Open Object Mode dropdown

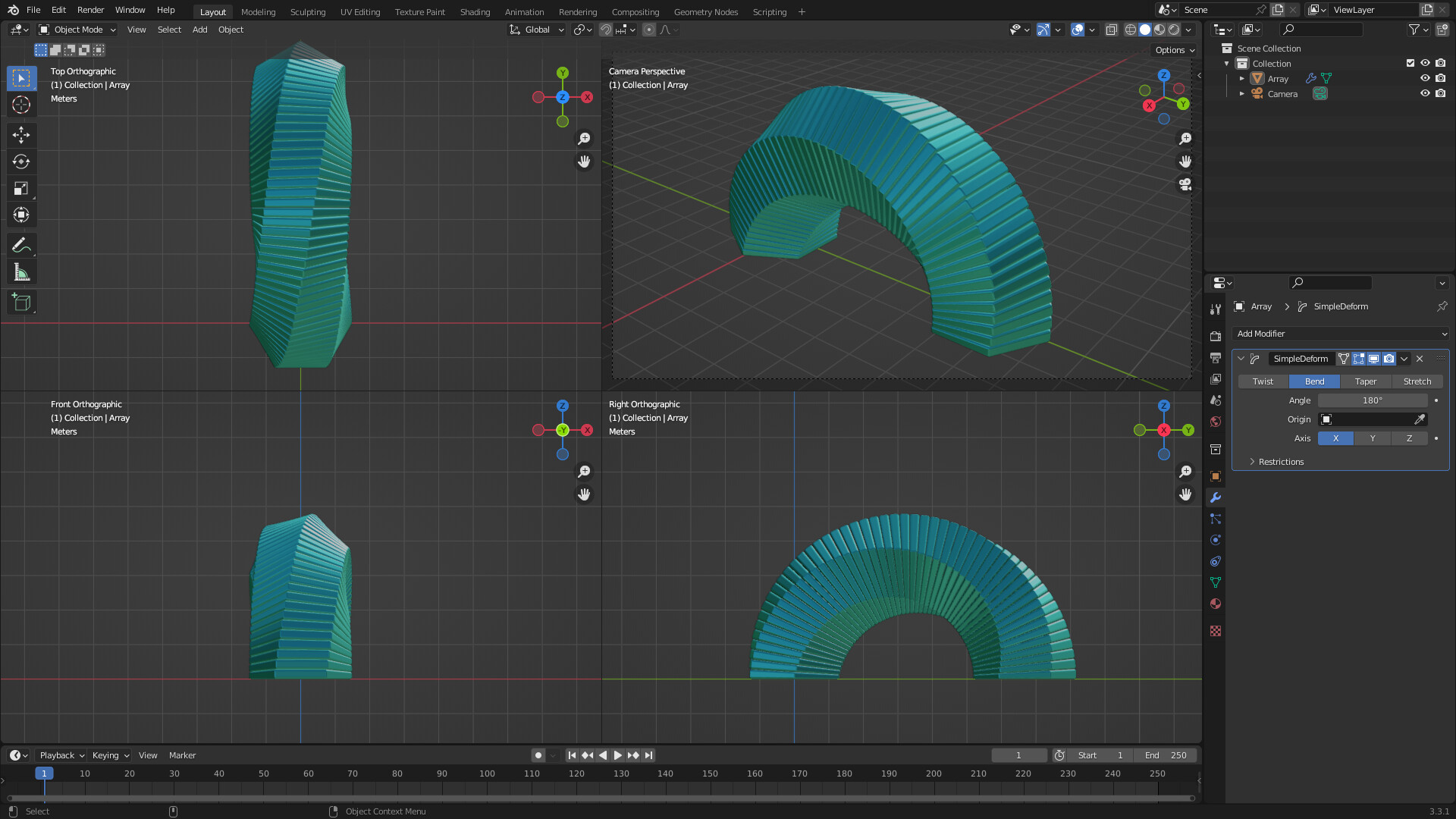77,30
